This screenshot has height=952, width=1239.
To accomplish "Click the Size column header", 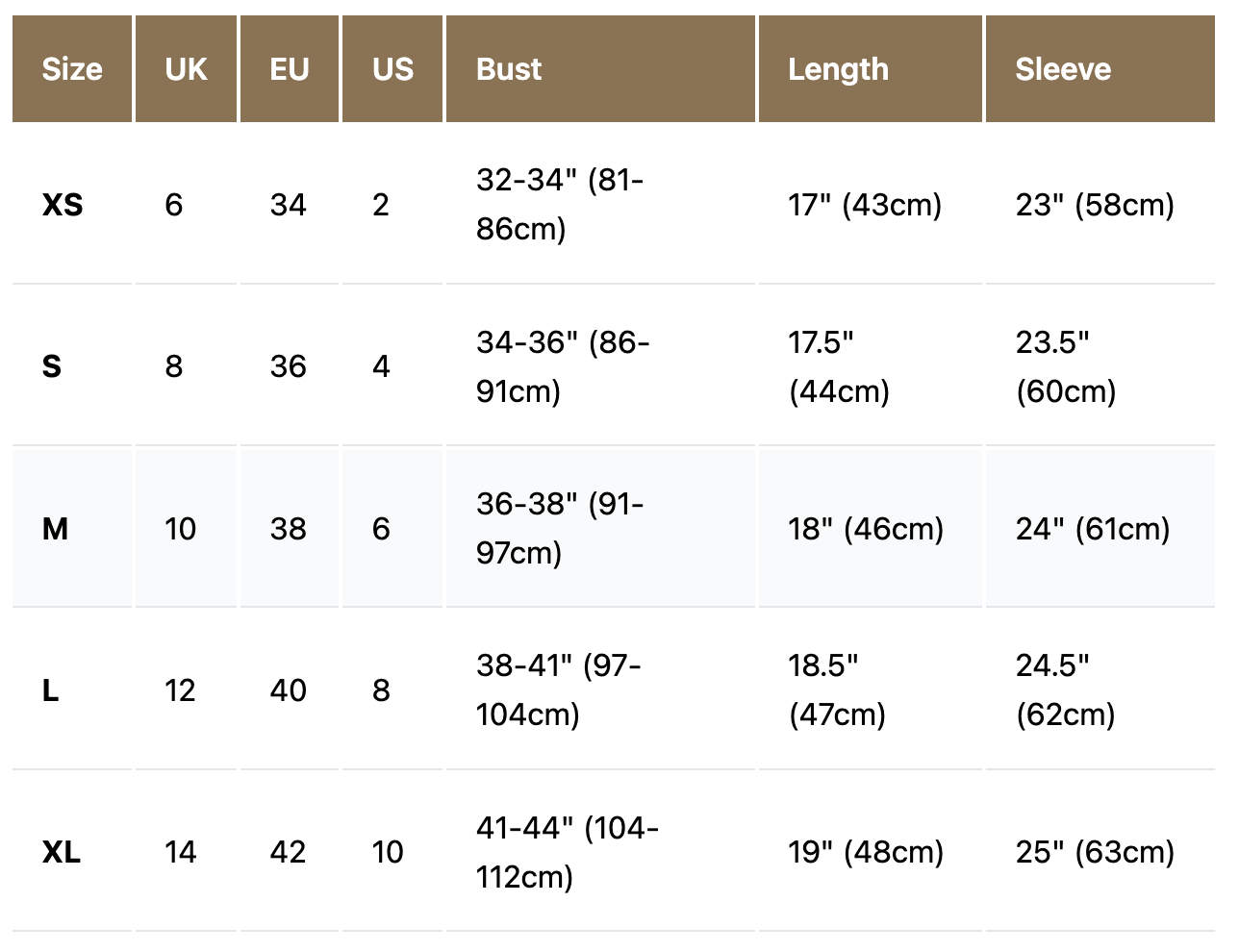I will [x=72, y=69].
